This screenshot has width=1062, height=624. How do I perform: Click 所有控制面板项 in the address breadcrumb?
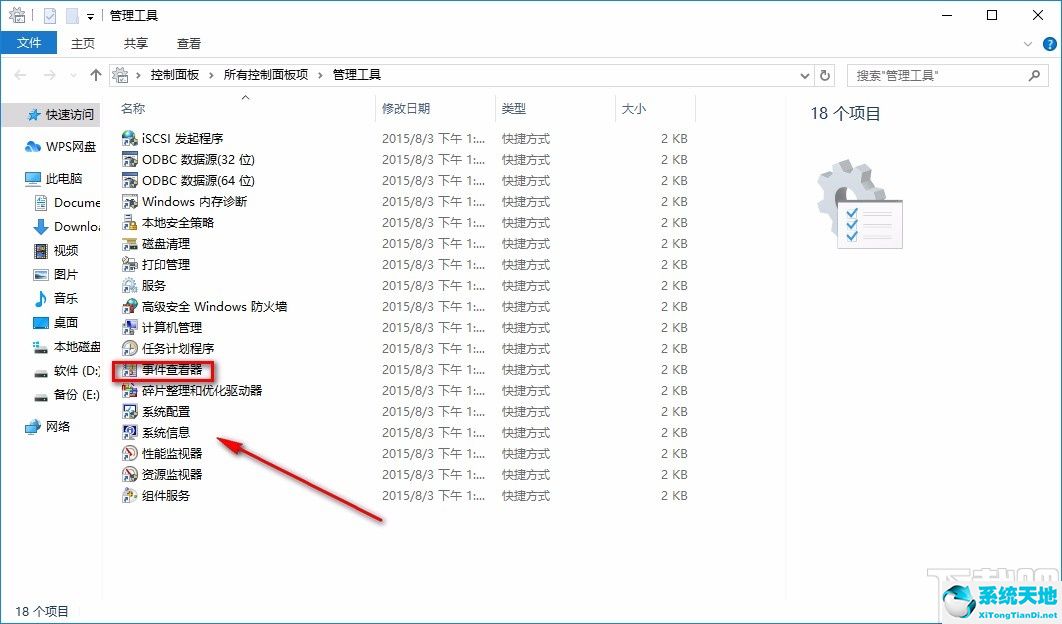(266, 75)
